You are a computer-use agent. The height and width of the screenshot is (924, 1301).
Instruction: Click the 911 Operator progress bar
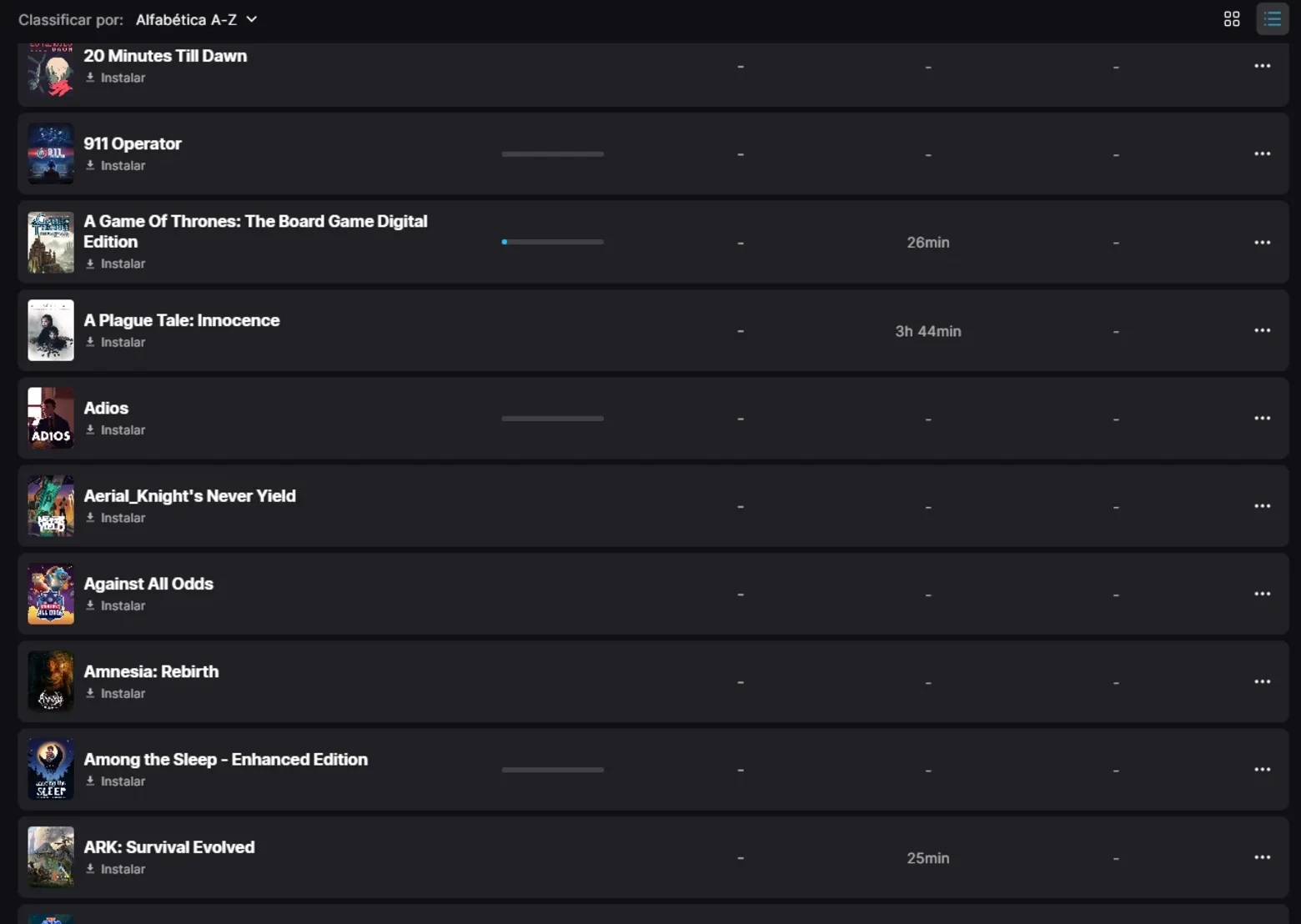tap(552, 153)
